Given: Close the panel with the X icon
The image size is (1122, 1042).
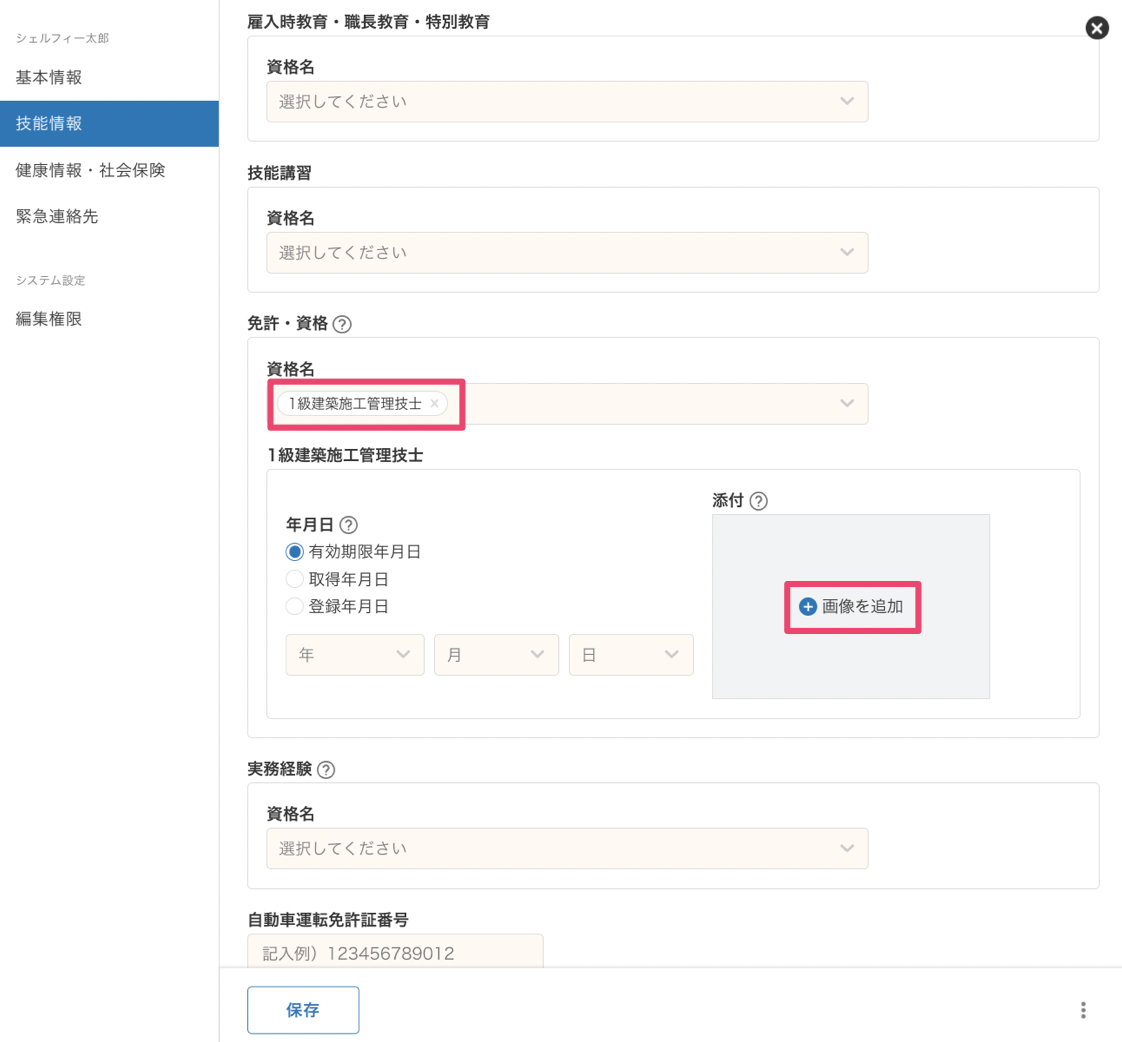Looking at the screenshot, I should (1097, 28).
